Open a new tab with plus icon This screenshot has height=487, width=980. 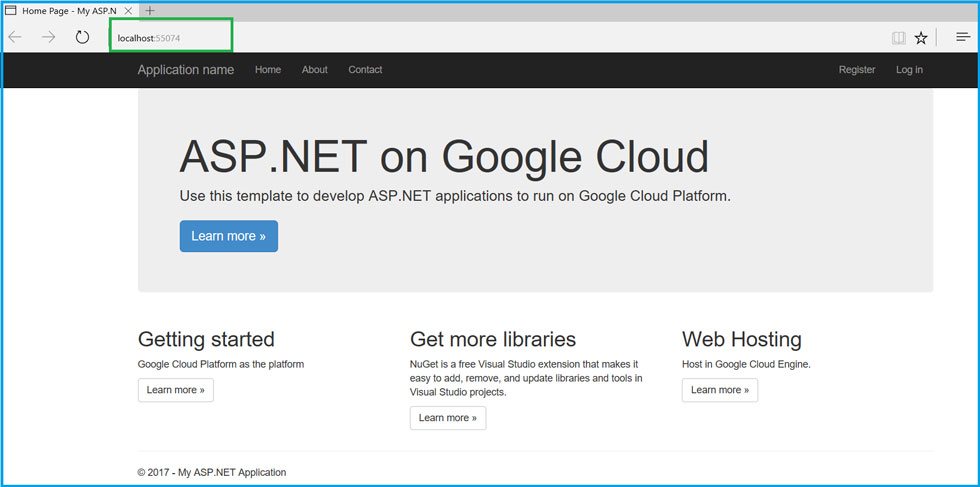pyautogui.click(x=149, y=11)
